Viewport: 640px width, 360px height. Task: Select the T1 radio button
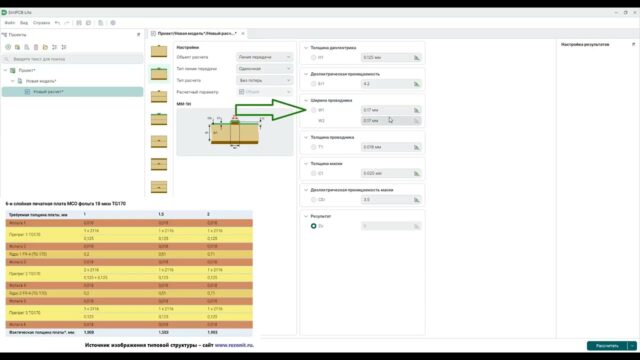click(x=313, y=147)
